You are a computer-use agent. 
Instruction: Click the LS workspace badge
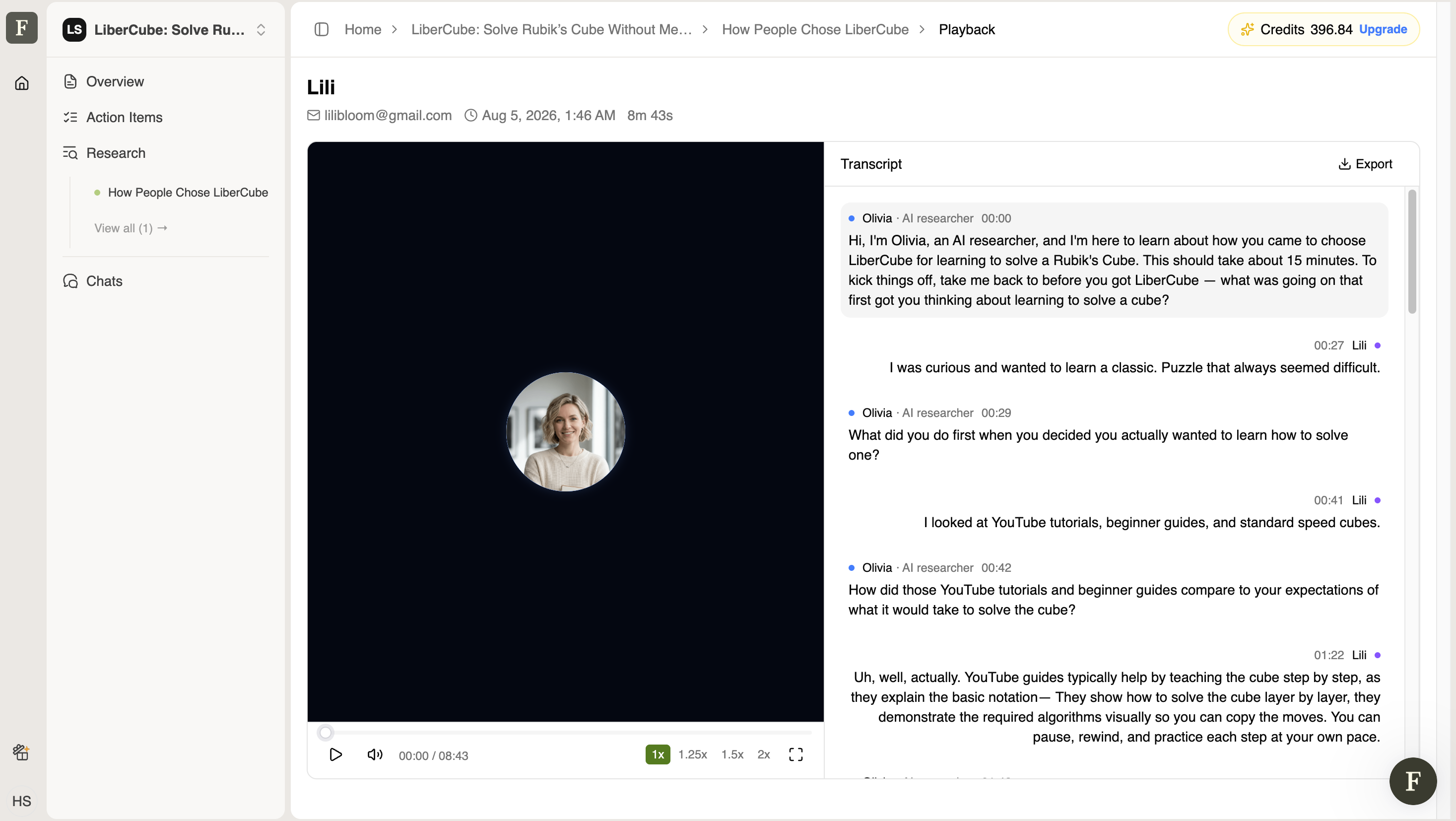74,29
